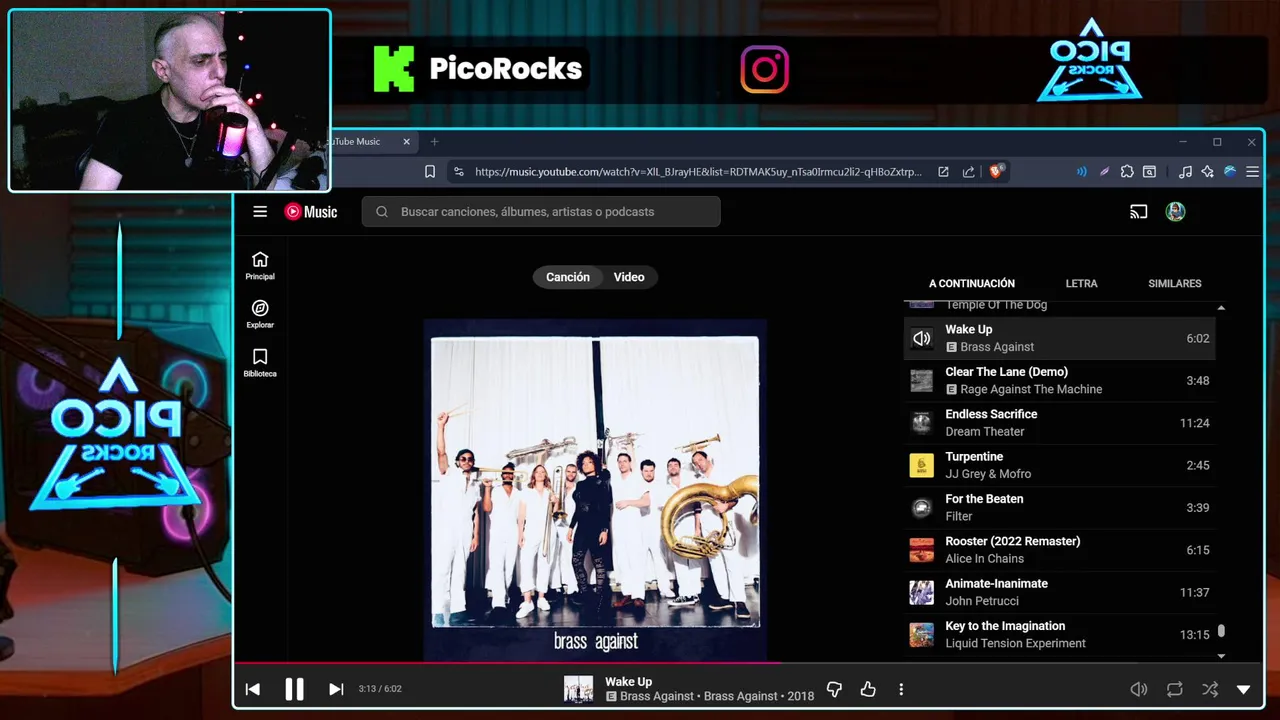Pause the playing song
Screen dimensions: 1280x720
(294, 689)
